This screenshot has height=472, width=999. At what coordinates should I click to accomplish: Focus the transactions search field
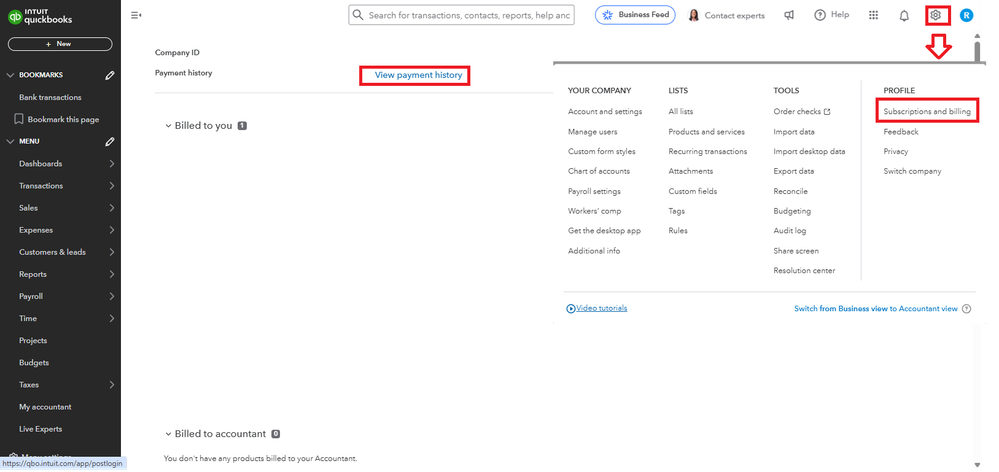click(461, 15)
